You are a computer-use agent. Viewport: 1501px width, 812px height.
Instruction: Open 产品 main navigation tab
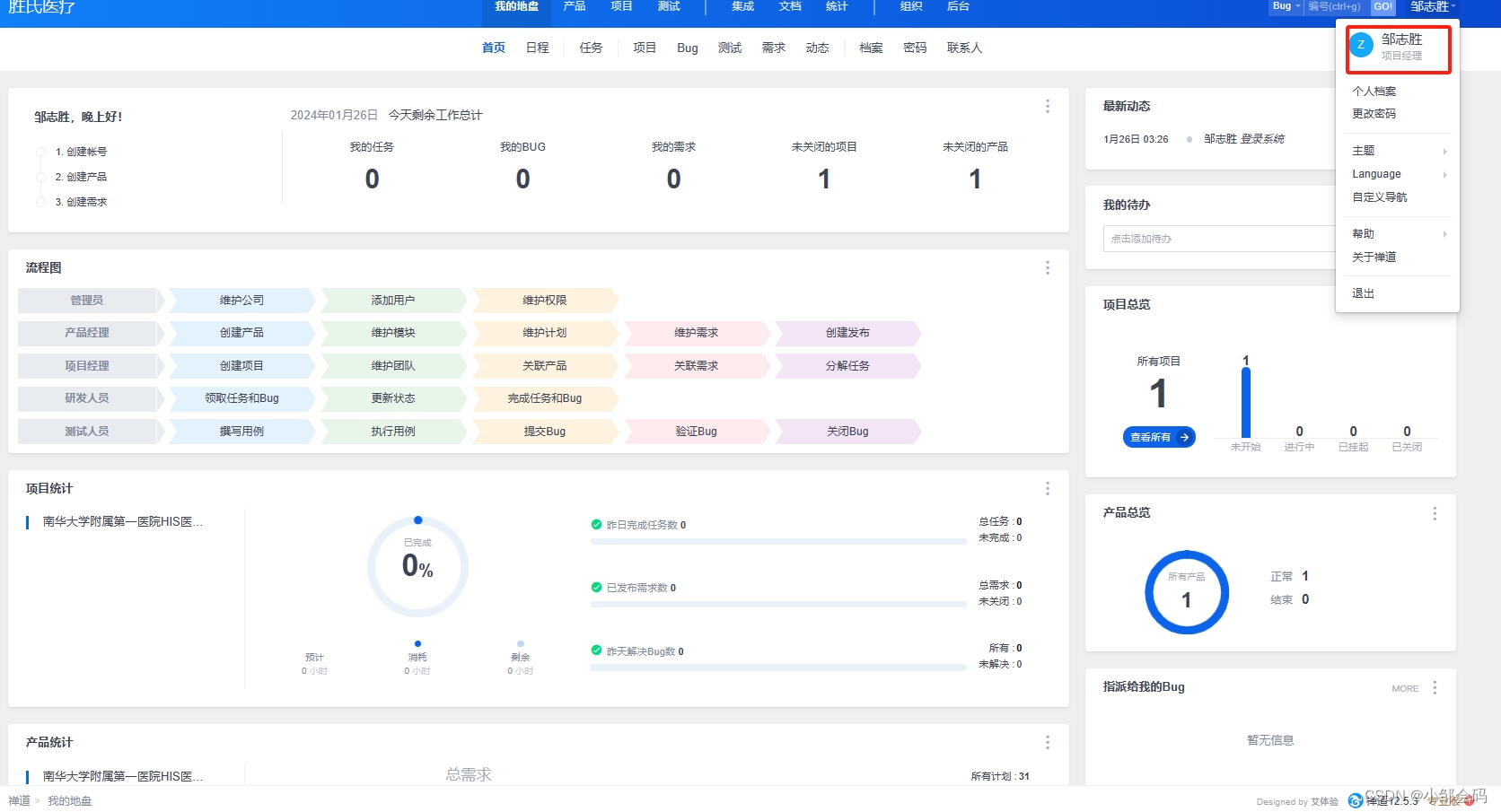[x=575, y=6]
